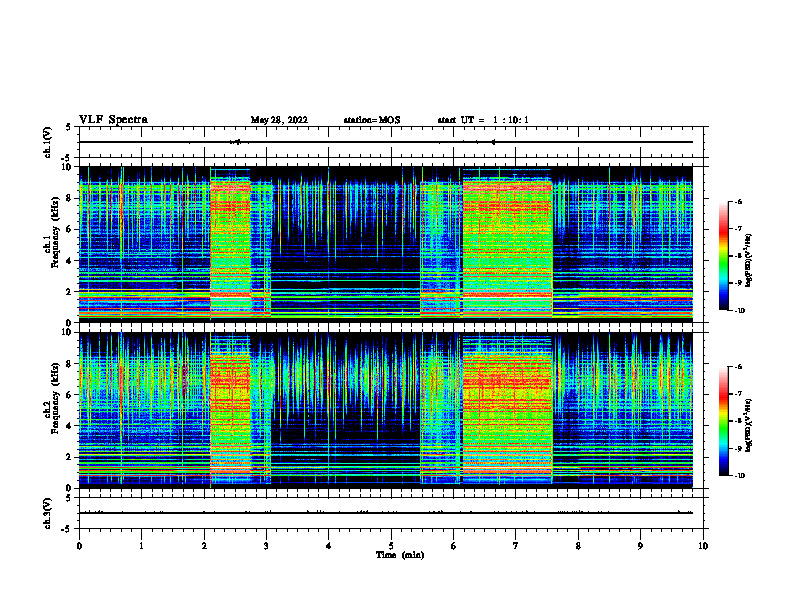Click the 'start UT = 1:10:1' text

[483, 120]
